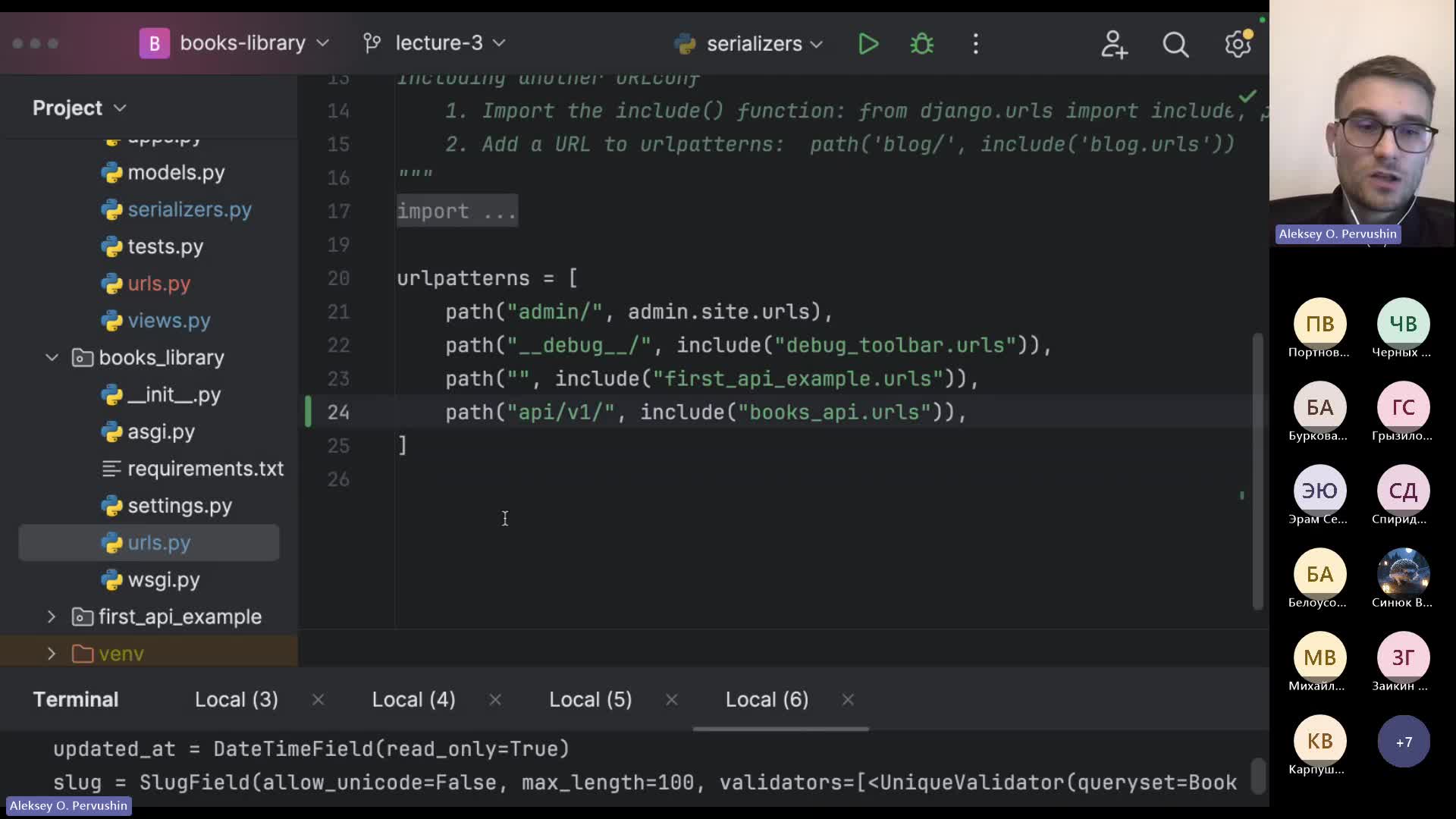
Task: Close the Local (4) terminal tab
Action: coord(495,700)
